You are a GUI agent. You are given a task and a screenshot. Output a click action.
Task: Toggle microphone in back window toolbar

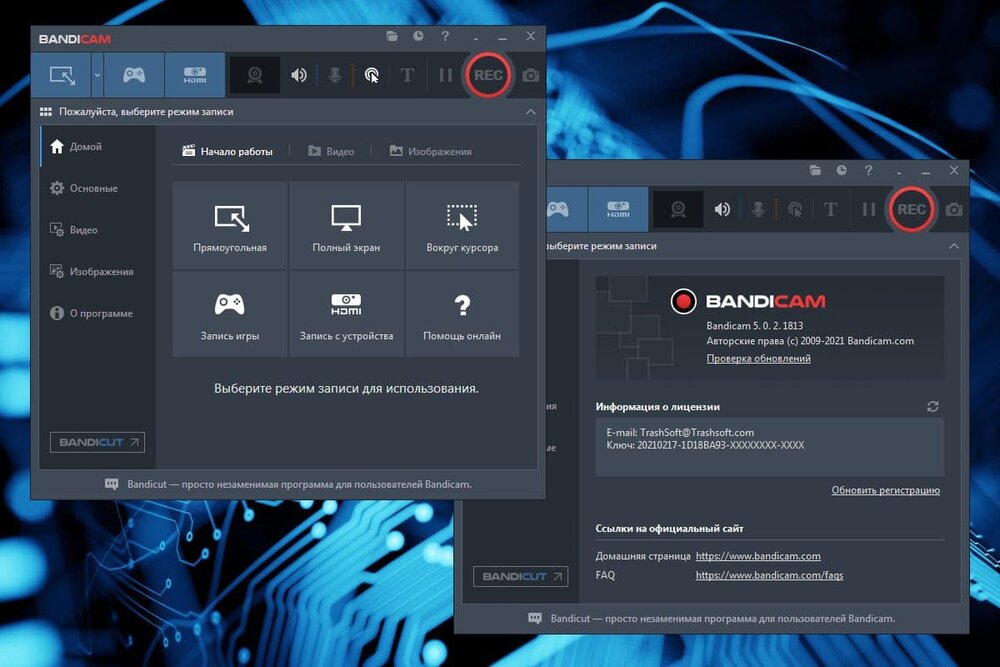click(758, 209)
